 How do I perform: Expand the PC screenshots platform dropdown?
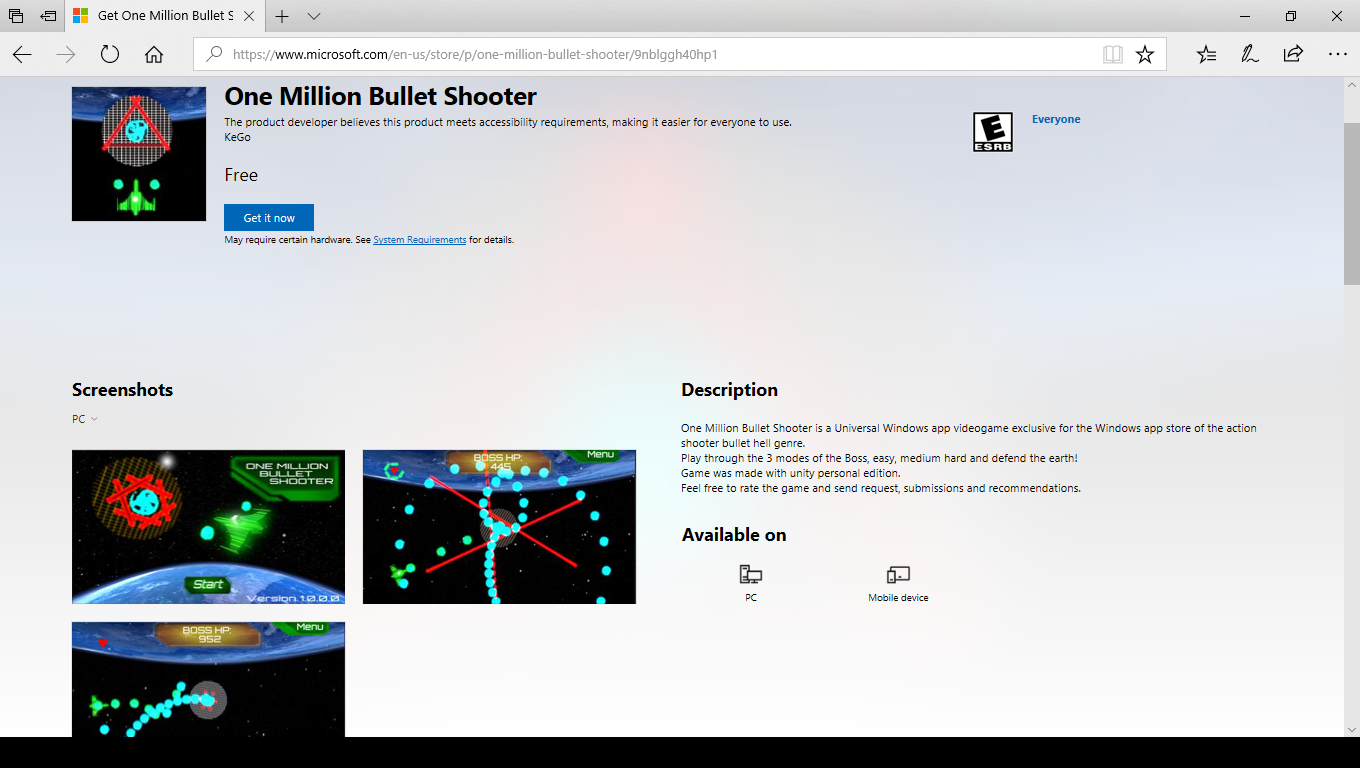coord(85,419)
